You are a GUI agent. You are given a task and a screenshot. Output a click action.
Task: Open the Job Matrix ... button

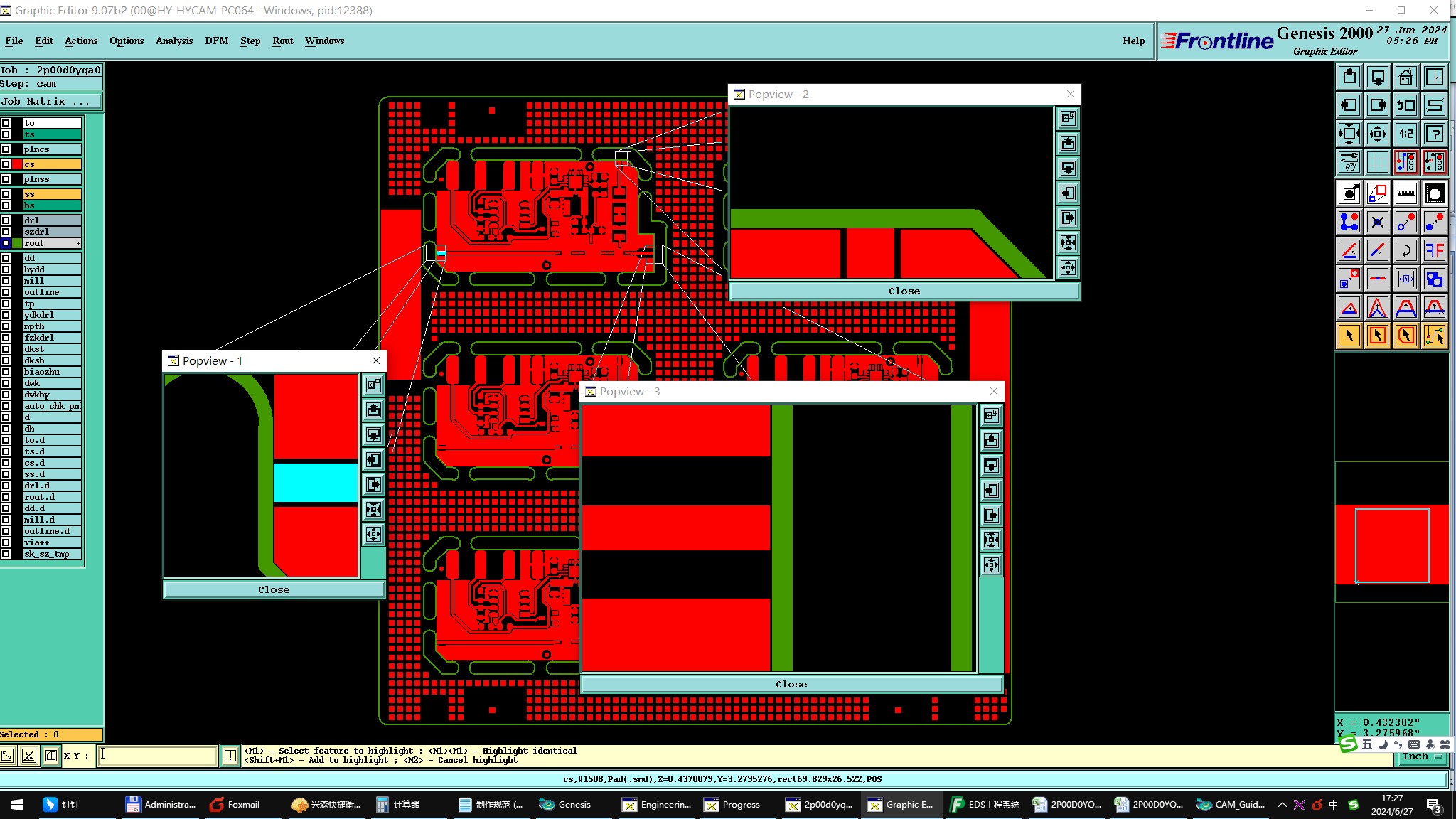click(x=50, y=102)
